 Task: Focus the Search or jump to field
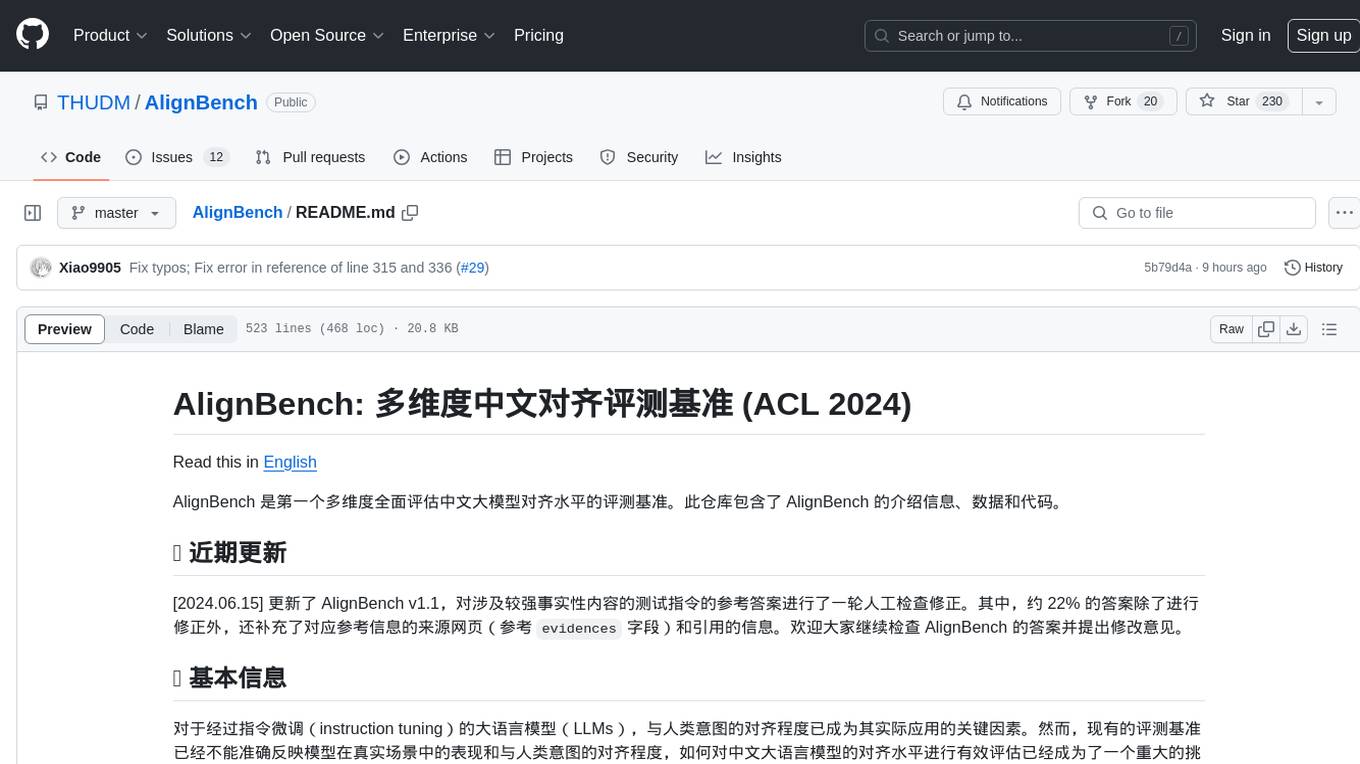click(x=1032, y=36)
